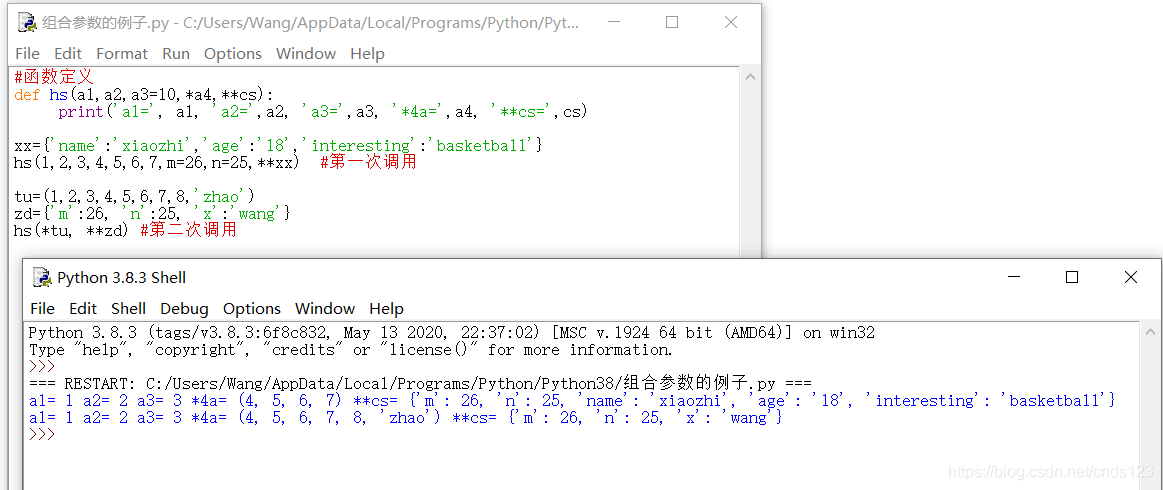The height and width of the screenshot is (490, 1163).
Task: Click the 'Python 3.8.3 (tags/v3.8.3...' version line
Action: point(452,333)
